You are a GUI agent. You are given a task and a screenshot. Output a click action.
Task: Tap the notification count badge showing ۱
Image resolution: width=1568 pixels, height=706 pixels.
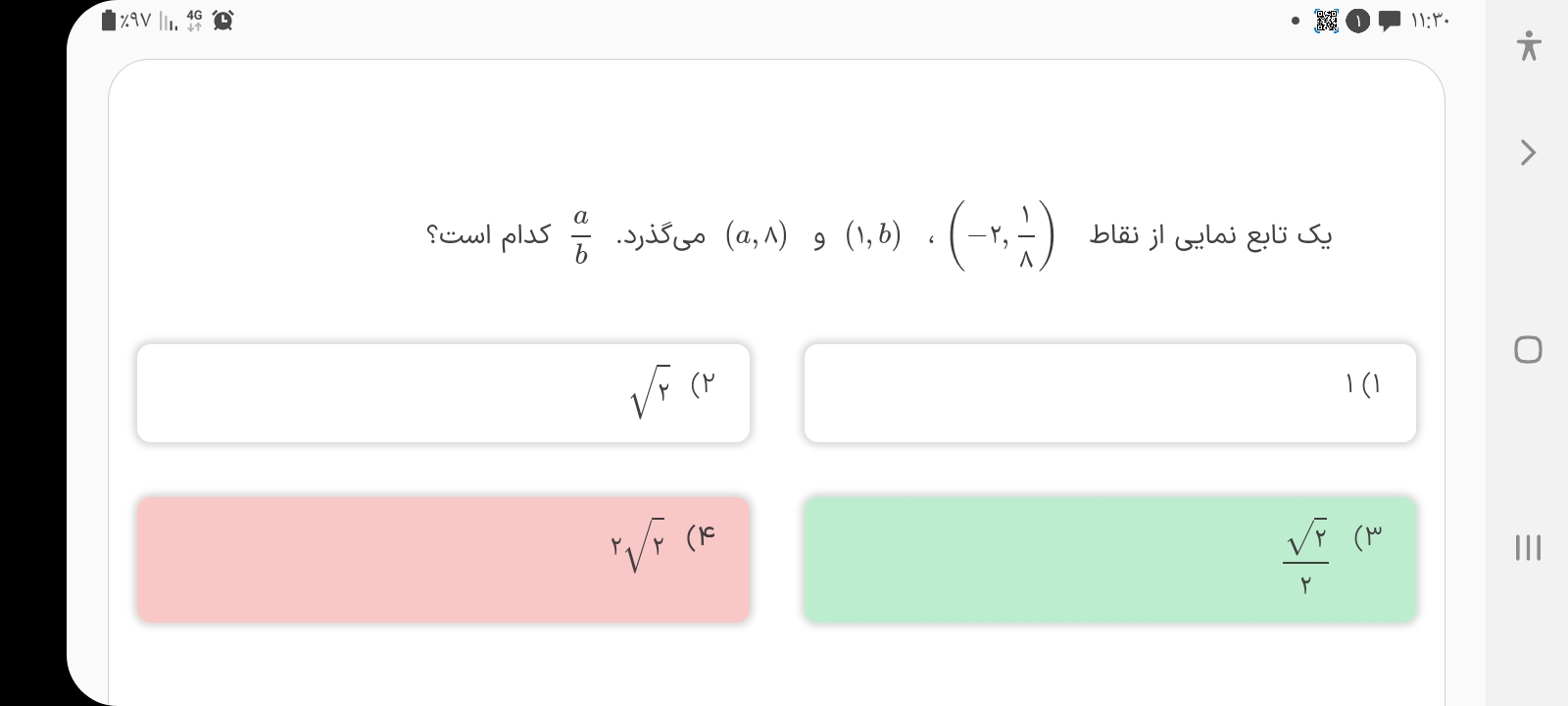pos(1357,21)
